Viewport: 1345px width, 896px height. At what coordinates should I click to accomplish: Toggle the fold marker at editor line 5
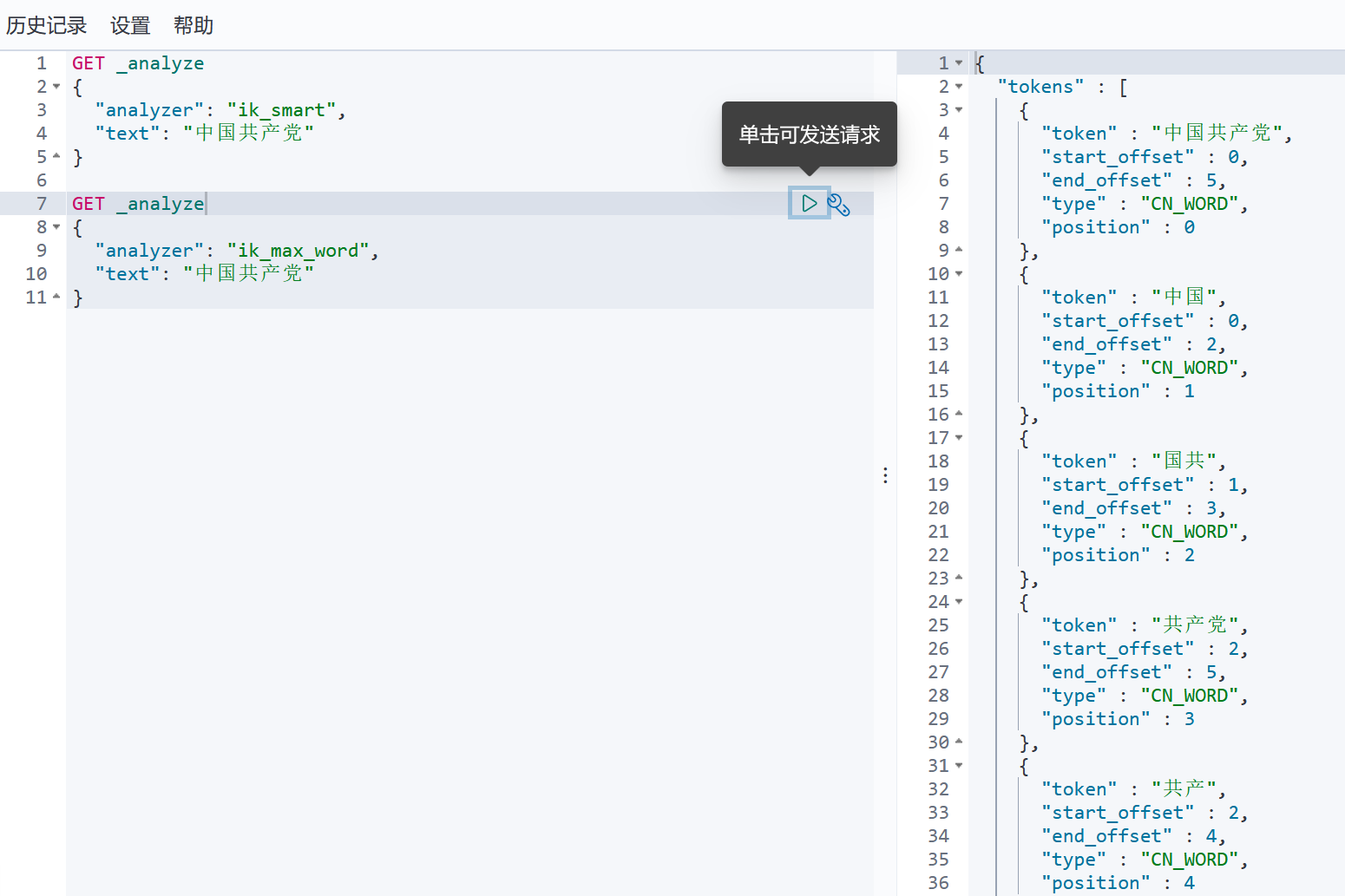56,157
